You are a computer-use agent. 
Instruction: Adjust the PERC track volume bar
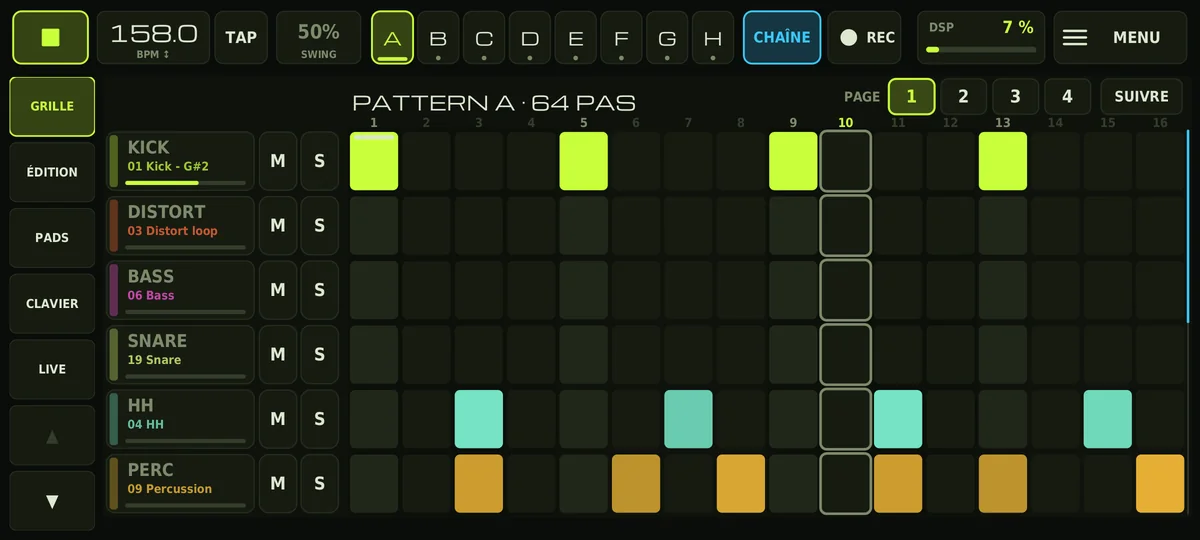coord(186,506)
